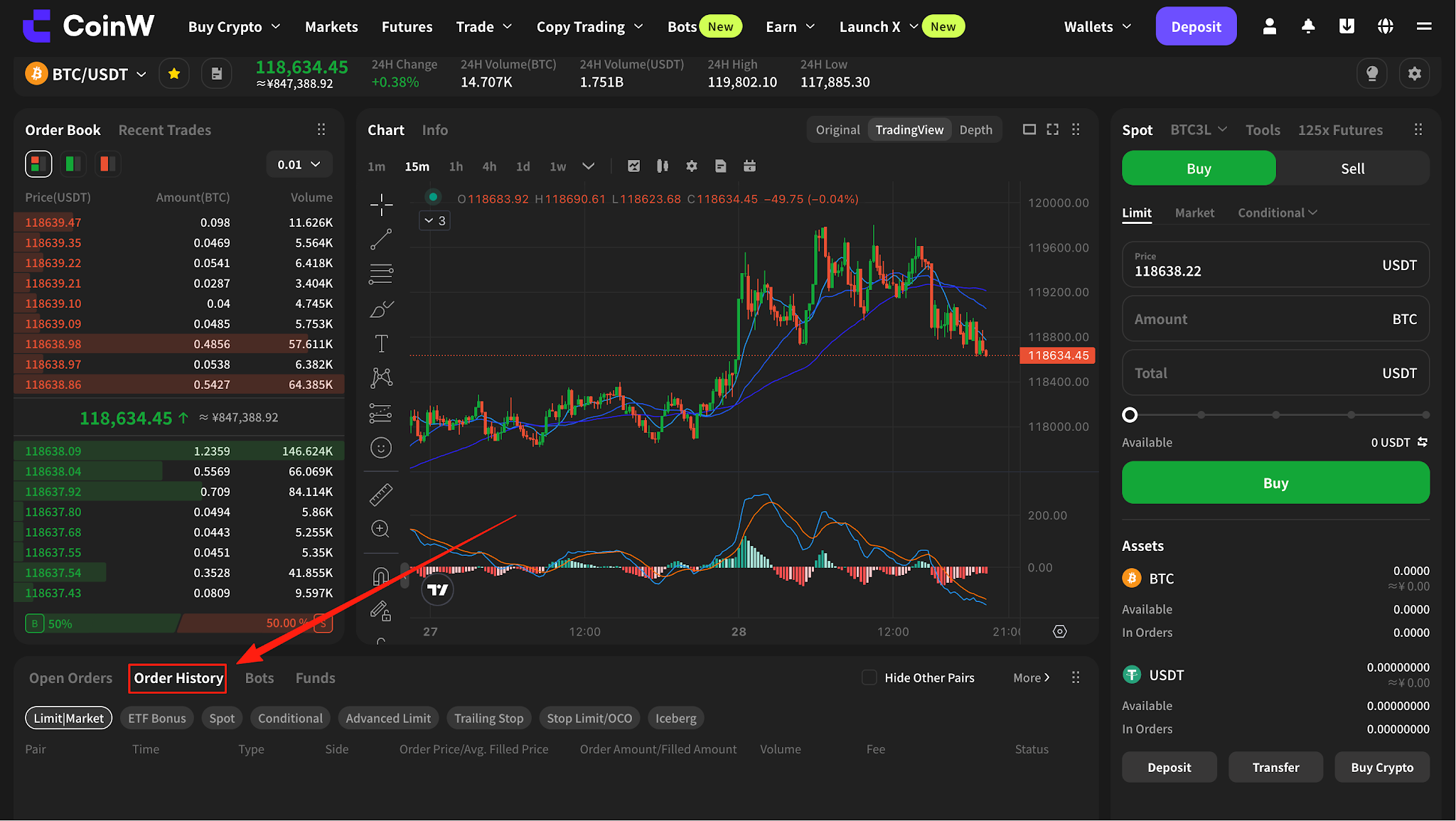Click the purple Deposit button
1456x821 pixels.
[1196, 26]
